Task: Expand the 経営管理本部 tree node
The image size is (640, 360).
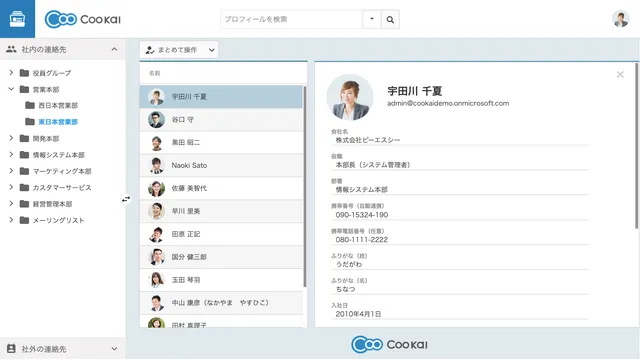Action: point(11,203)
